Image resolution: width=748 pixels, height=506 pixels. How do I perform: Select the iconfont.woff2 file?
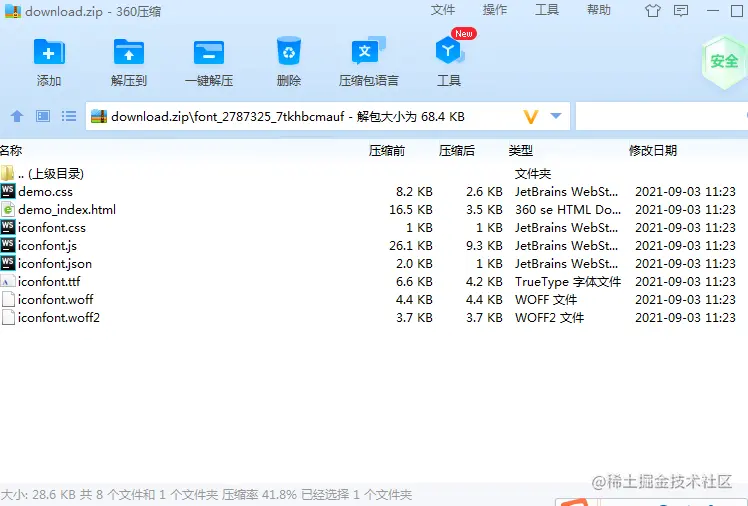(374, 318)
